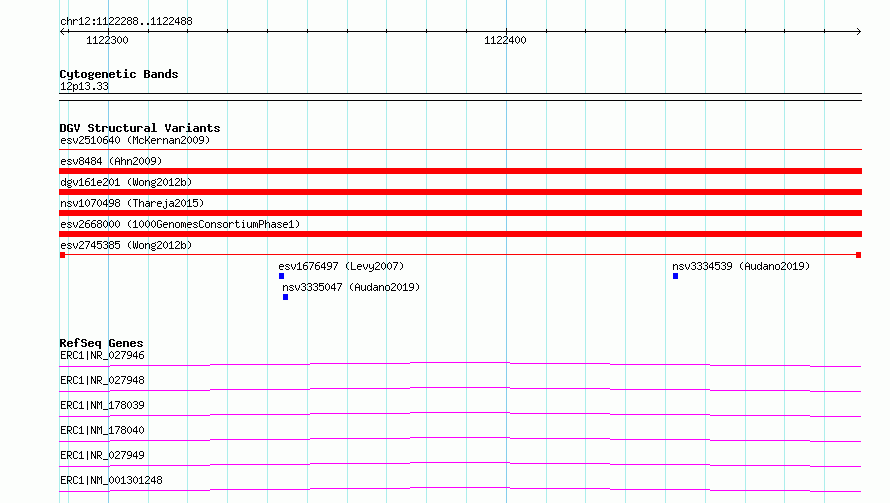Viewport: 890px width, 503px height.
Task: Click blue marker under esv1676497
Action: (282, 276)
